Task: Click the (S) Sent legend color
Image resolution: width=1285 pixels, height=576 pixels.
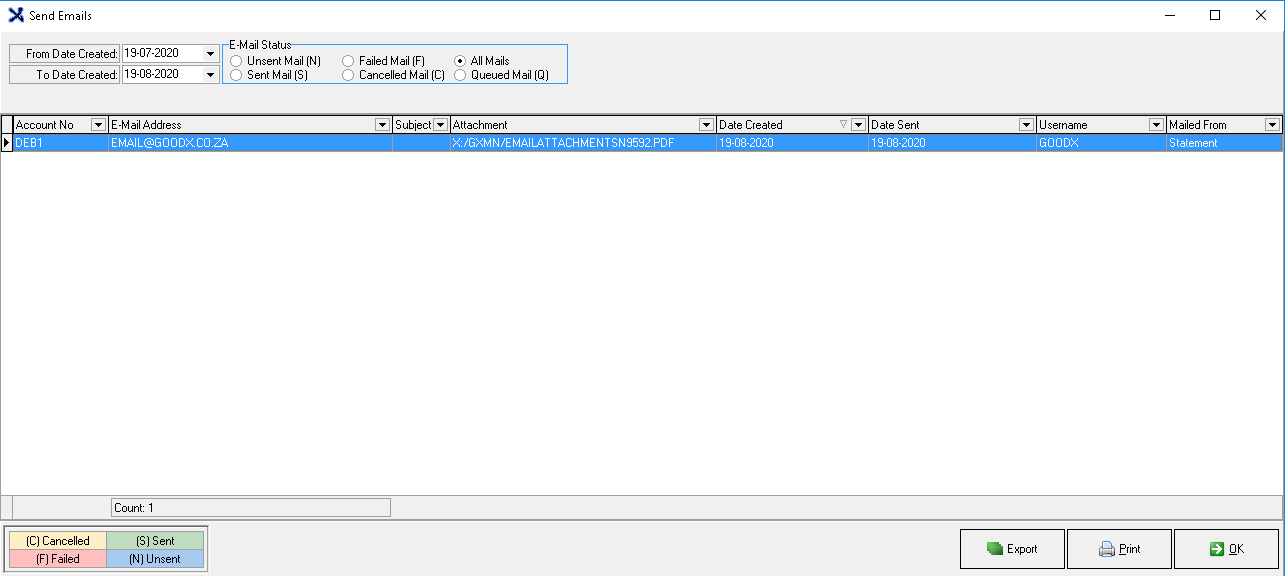Action: (x=155, y=541)
